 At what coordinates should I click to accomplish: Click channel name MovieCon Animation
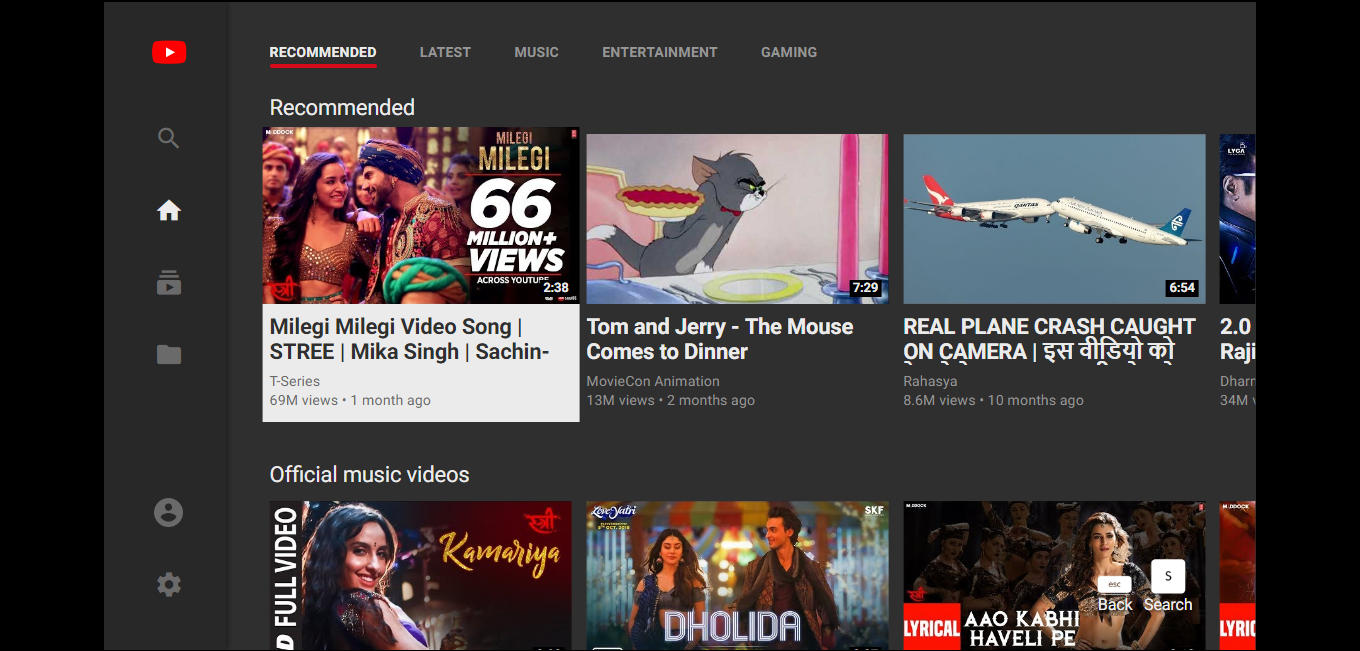click(x=653, y=381)
